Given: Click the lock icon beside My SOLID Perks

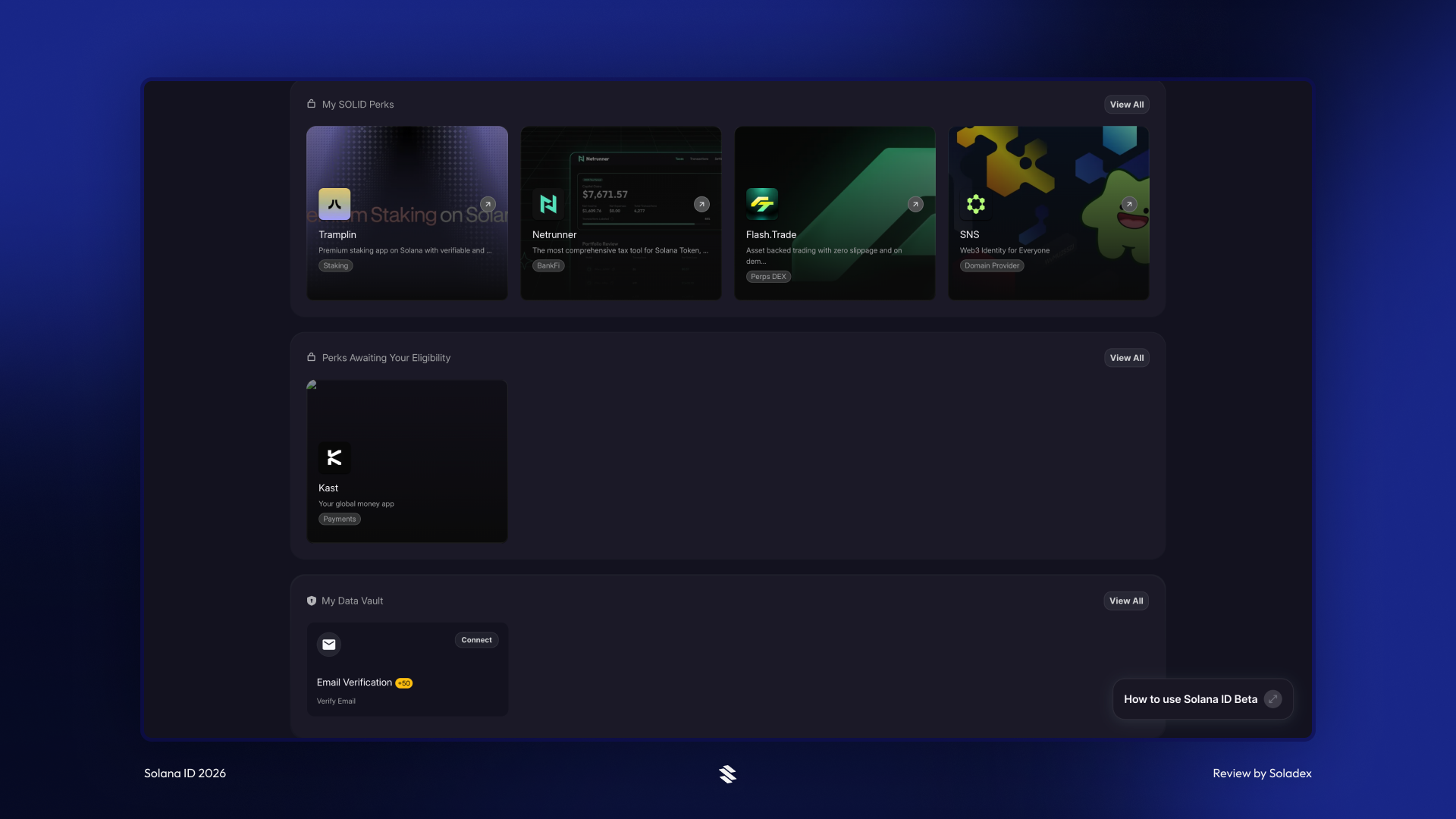Looking at the screenshot, I should point(311,104).
